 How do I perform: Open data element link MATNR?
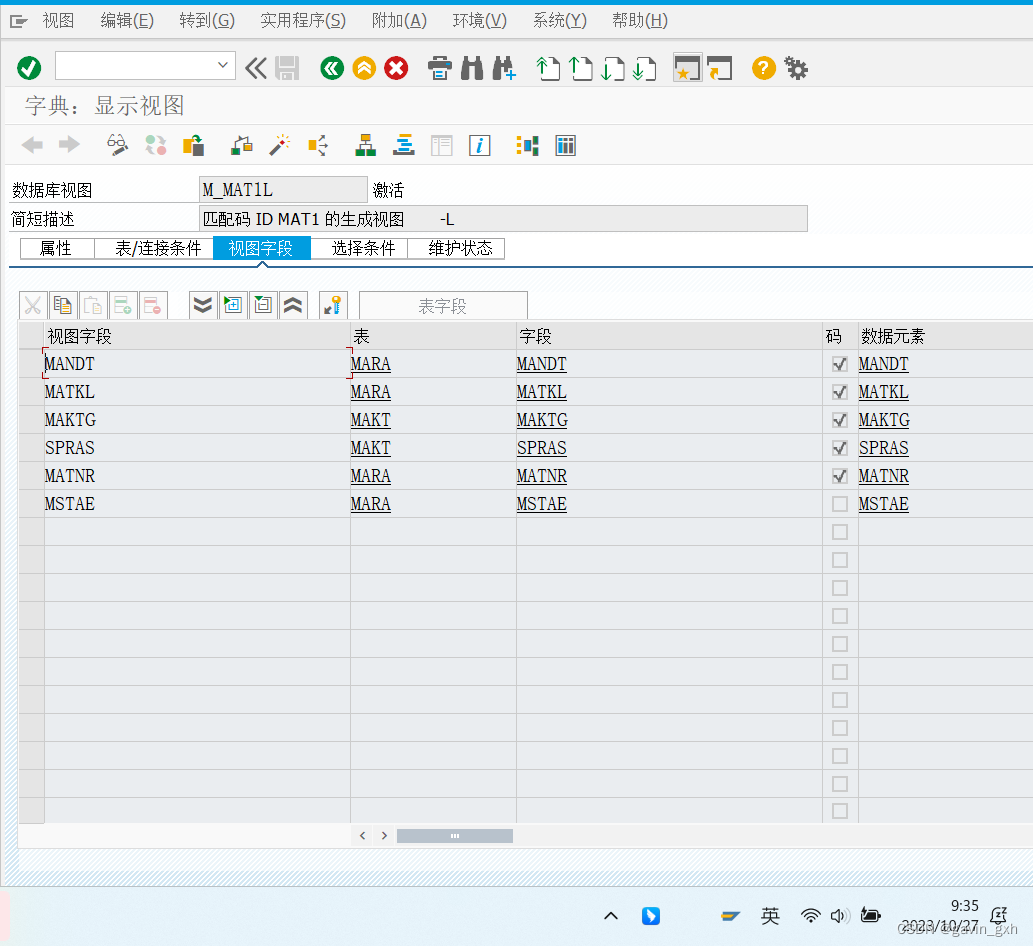point(883,476)
